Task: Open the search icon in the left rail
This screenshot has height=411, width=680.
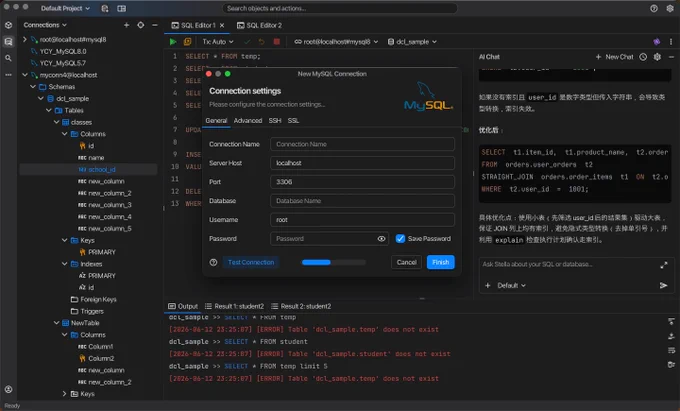Action: pos(8,58)
